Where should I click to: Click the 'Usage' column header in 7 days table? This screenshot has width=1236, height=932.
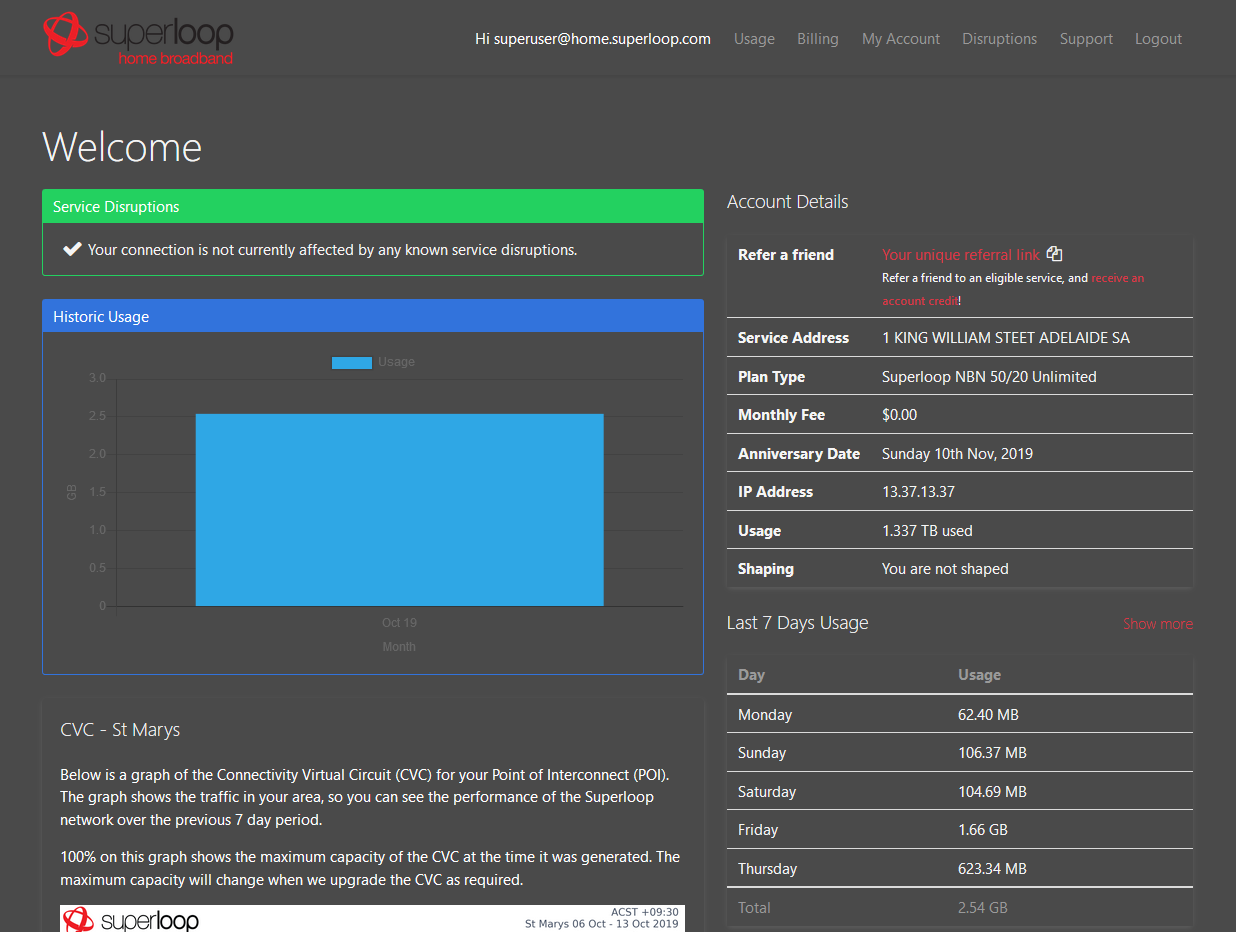tap(979, 675)
